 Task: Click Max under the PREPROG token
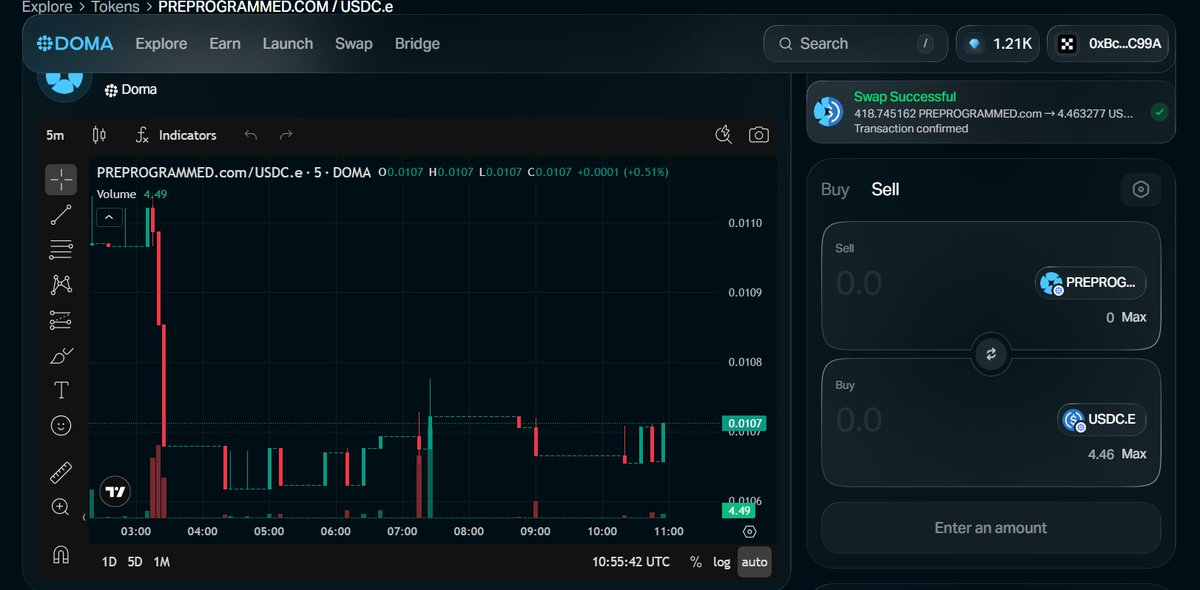(1134, 317)
